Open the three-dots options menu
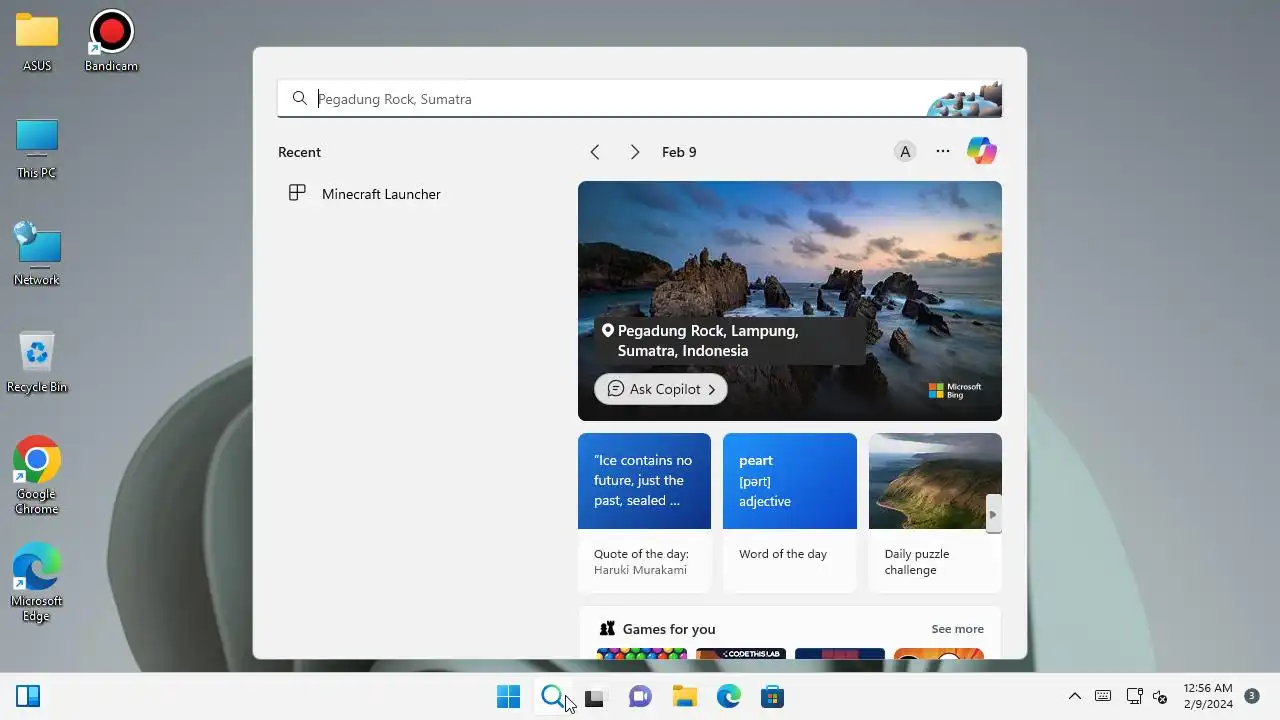Screen dimensions: 1280x720 tap(943, 151)
